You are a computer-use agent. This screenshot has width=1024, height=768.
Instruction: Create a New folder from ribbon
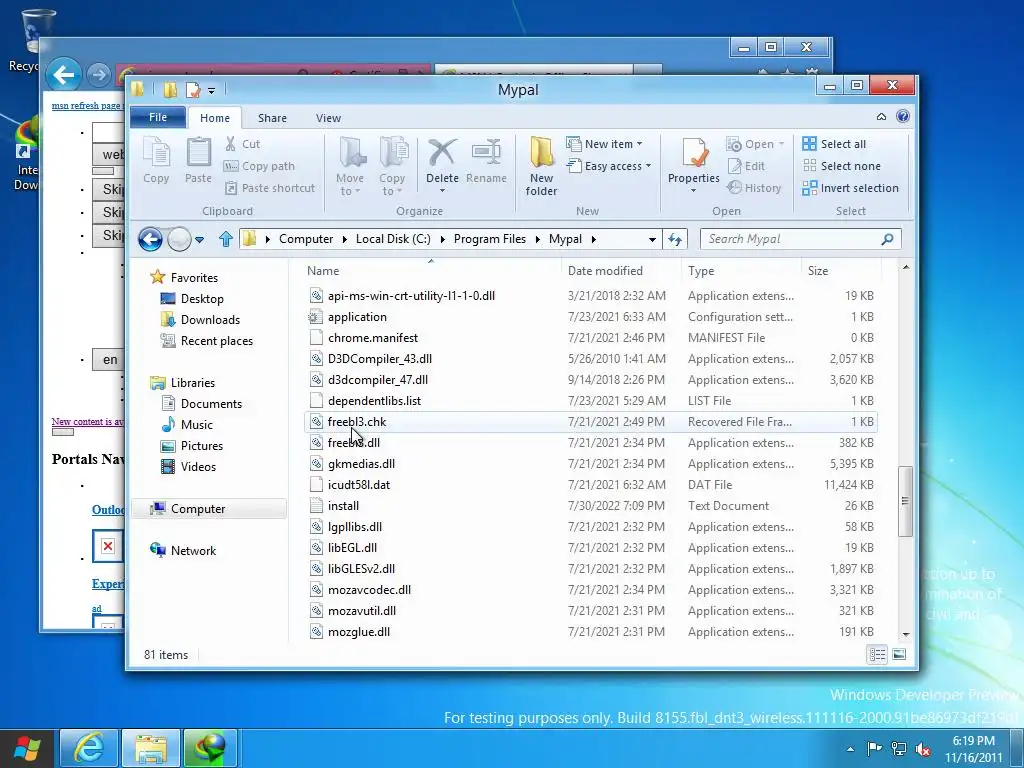tap(541, 166)
